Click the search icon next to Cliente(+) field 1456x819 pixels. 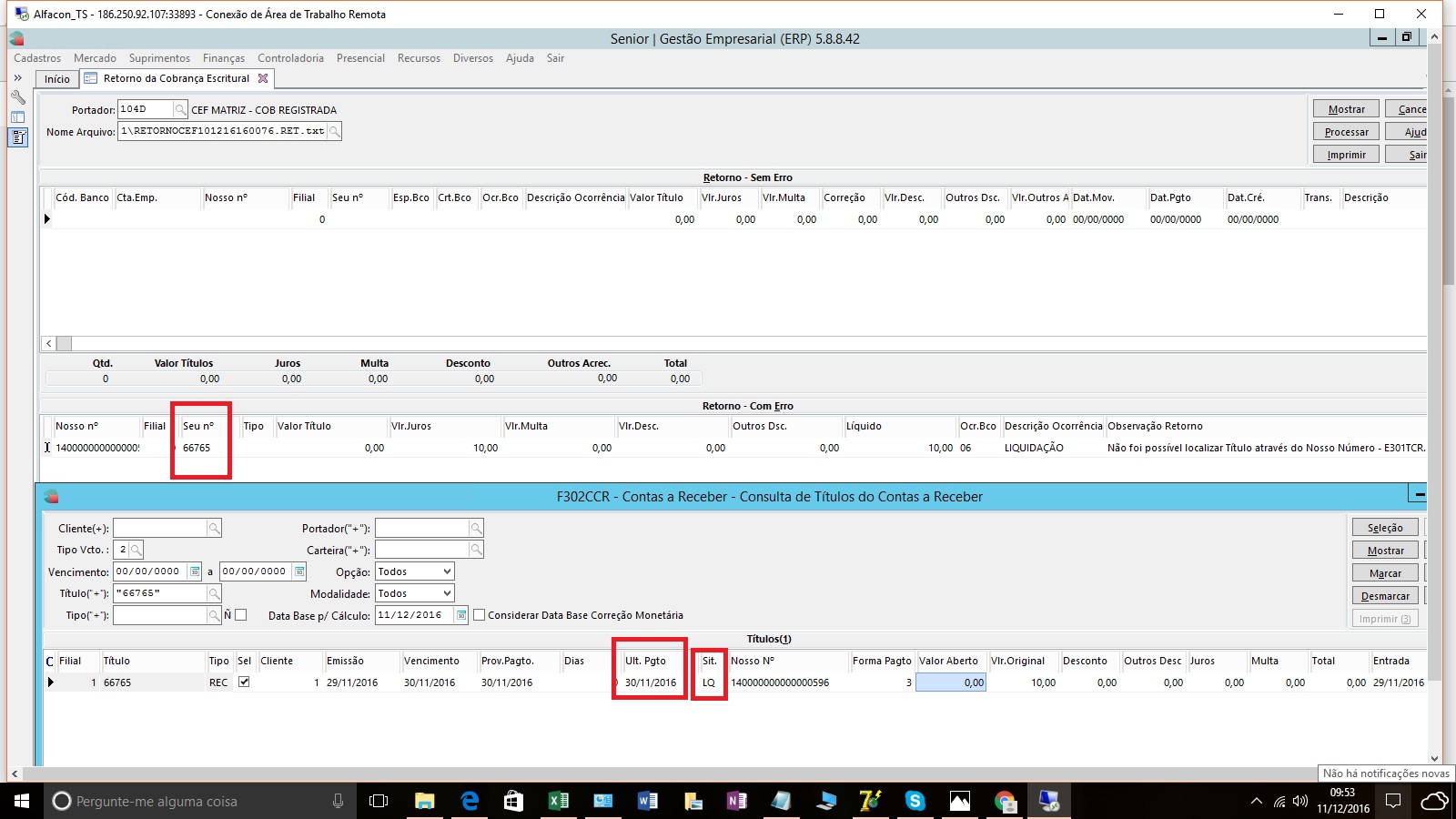click(214, 529)
